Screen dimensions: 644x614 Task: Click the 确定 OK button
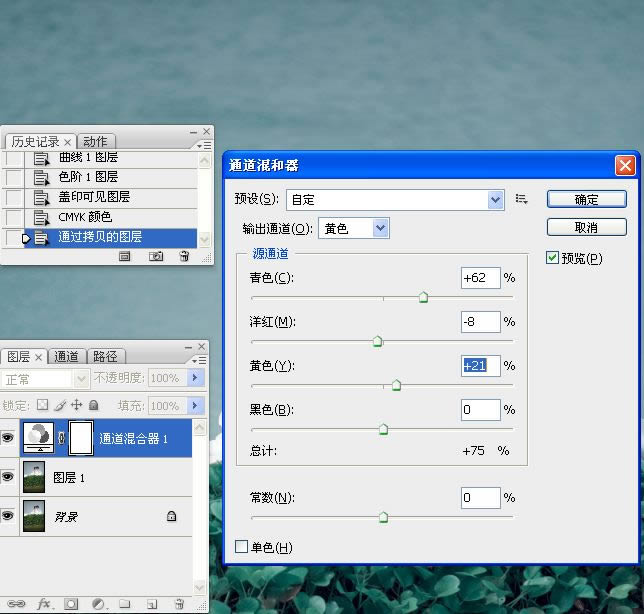coord(586,199)
